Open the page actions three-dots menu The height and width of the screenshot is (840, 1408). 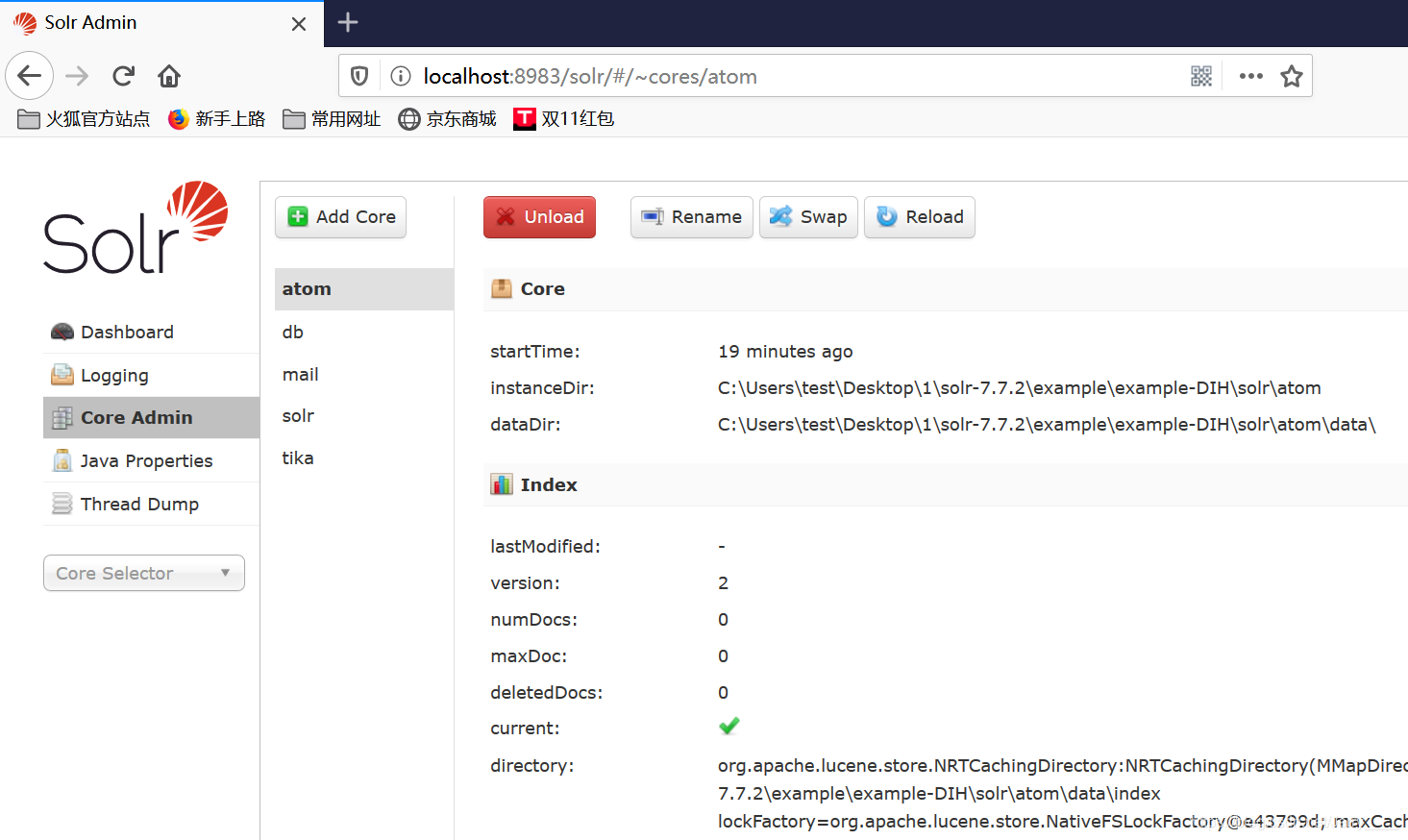coord(1251,76)
